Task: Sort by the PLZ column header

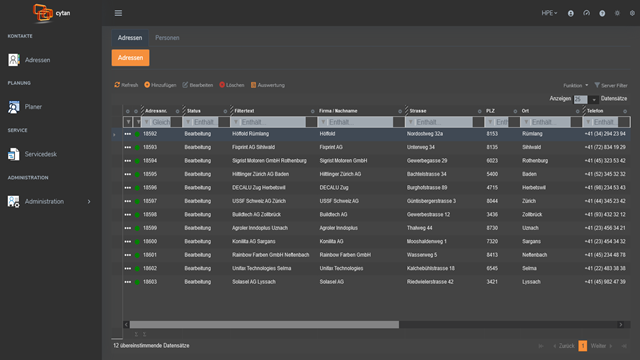Action: point(490,111)
